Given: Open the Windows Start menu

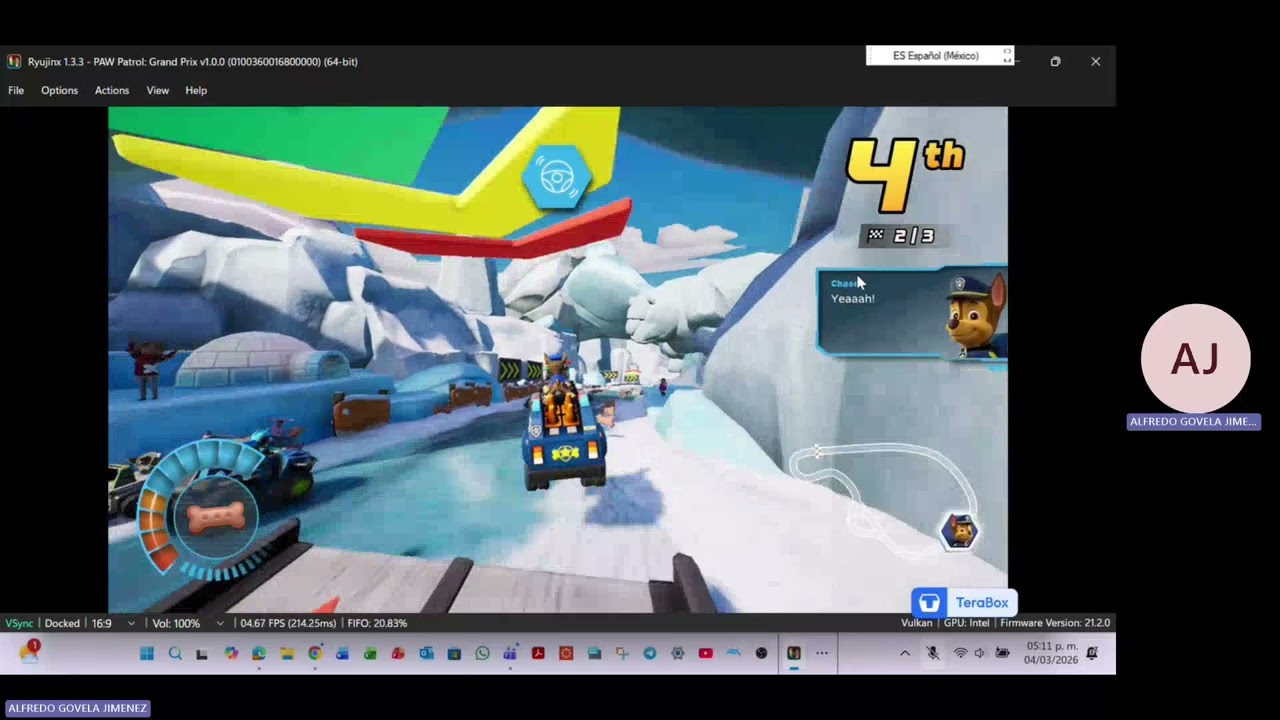Looking at the screenshot, I should (x=147, y=653).
